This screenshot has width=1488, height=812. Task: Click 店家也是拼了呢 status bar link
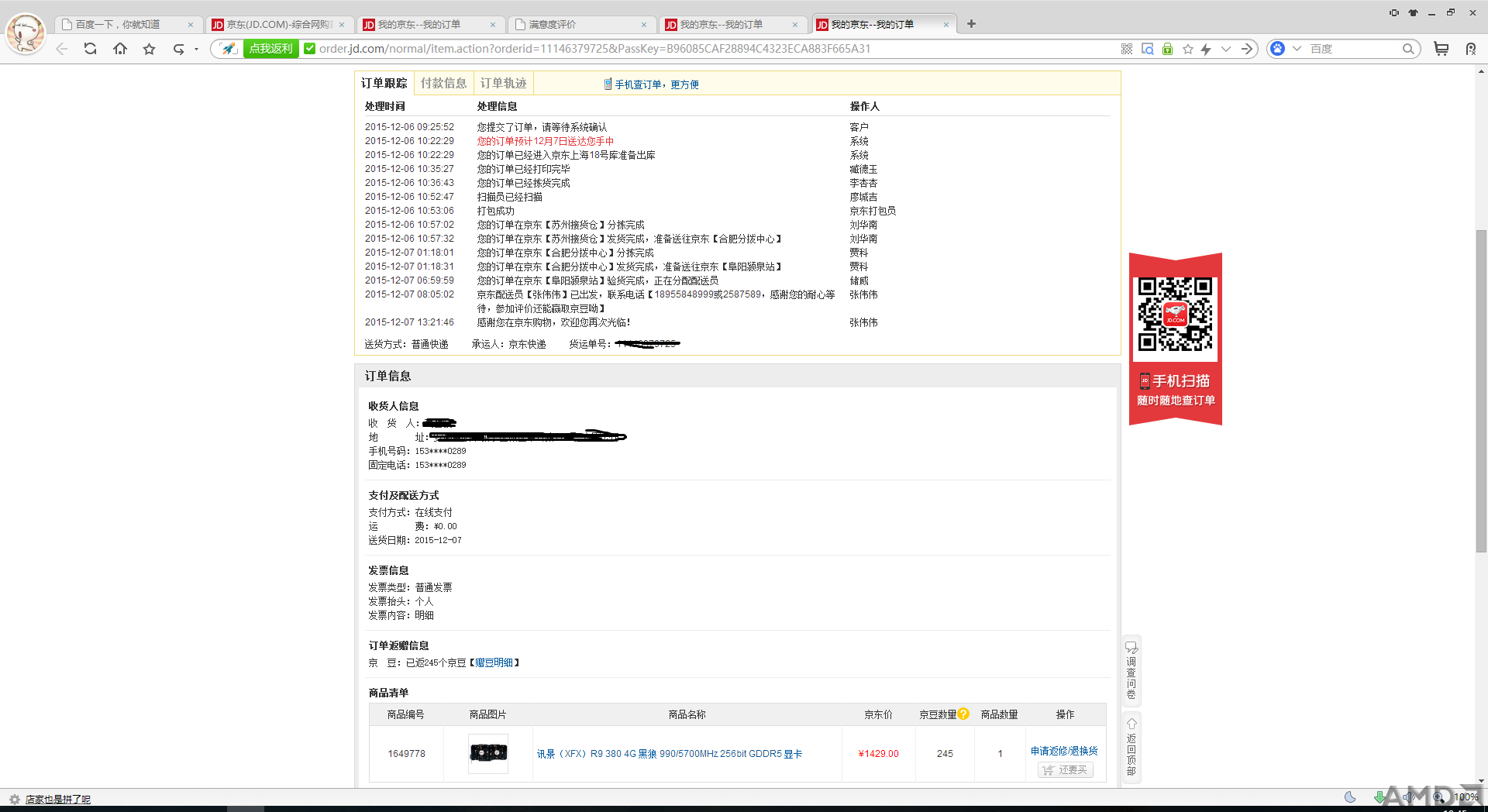click(x=58, y=800)
